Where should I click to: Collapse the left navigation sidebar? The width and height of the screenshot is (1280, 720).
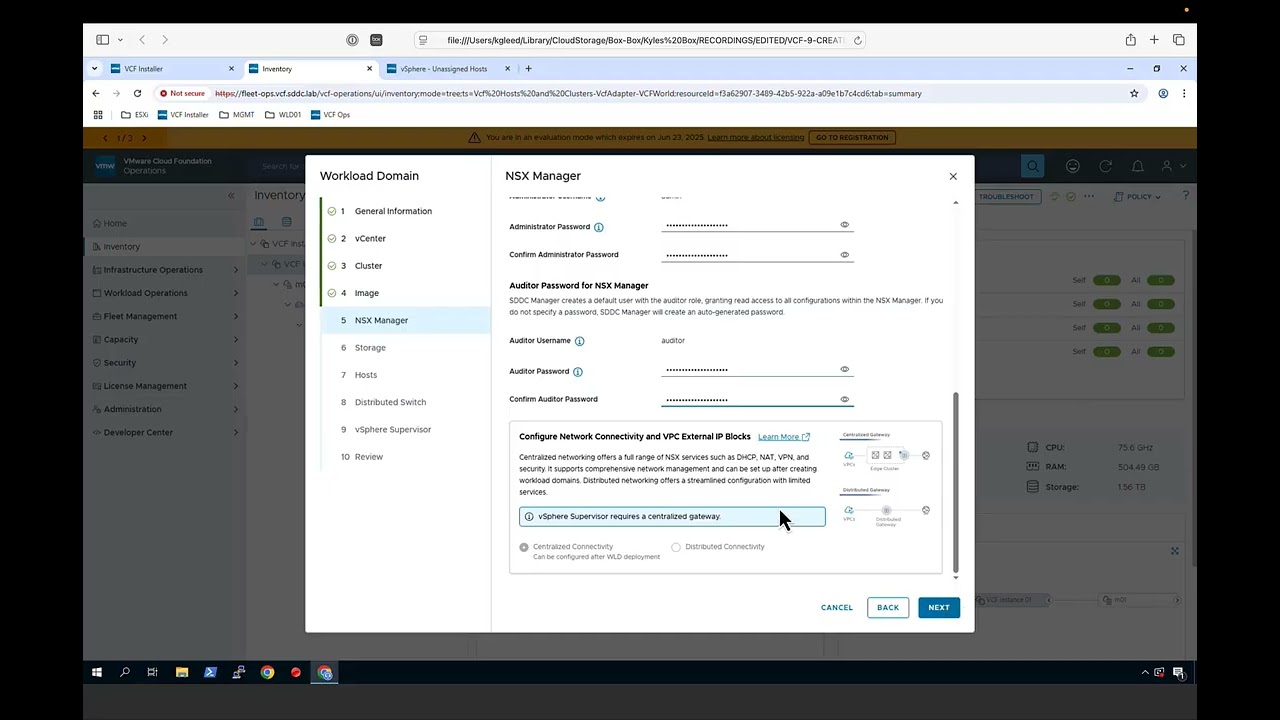coord(231,196)
